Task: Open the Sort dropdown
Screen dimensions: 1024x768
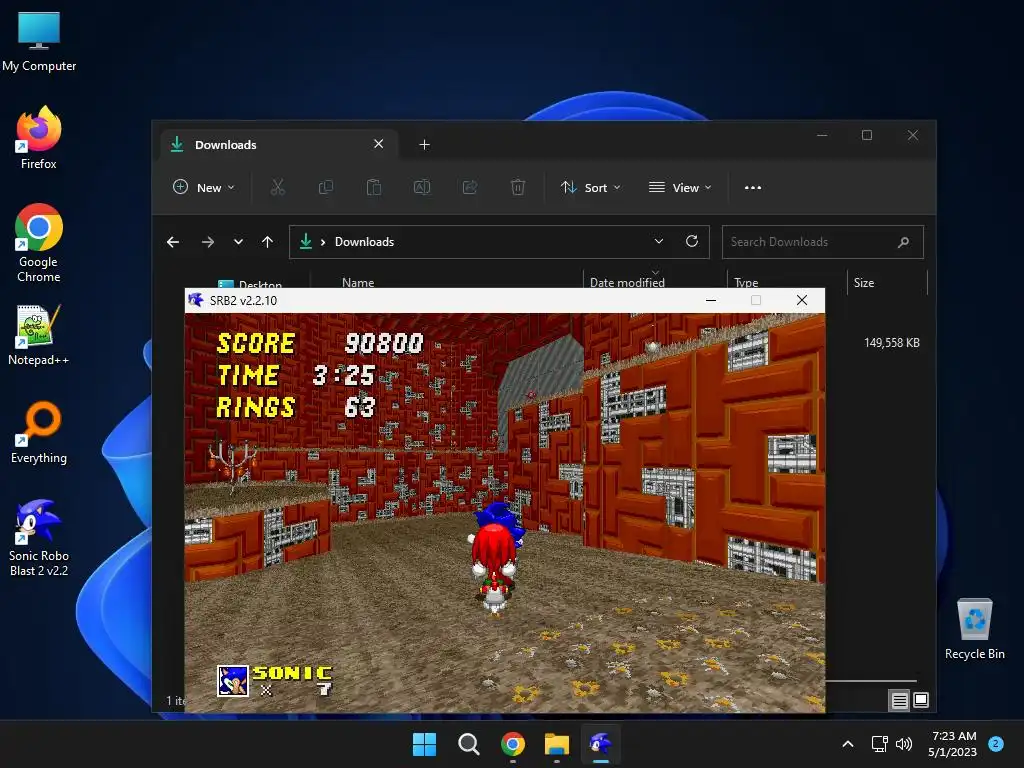Action: click(590, 187)
